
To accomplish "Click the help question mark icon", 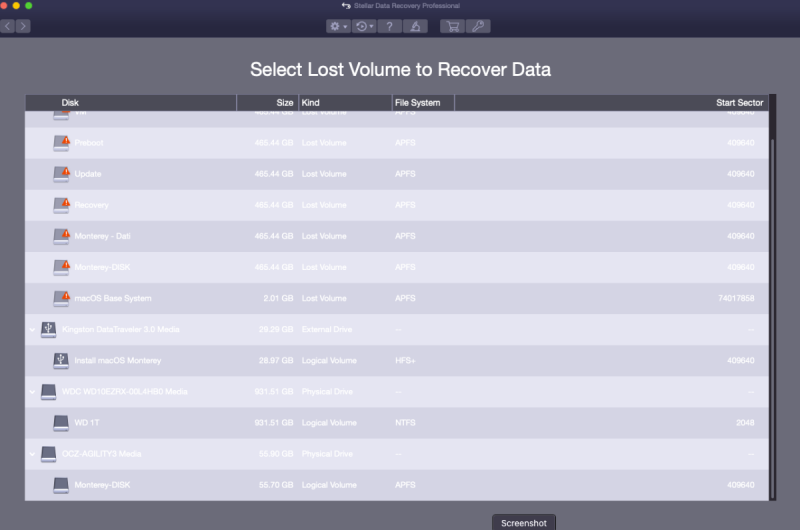I will tap(389, 27).
